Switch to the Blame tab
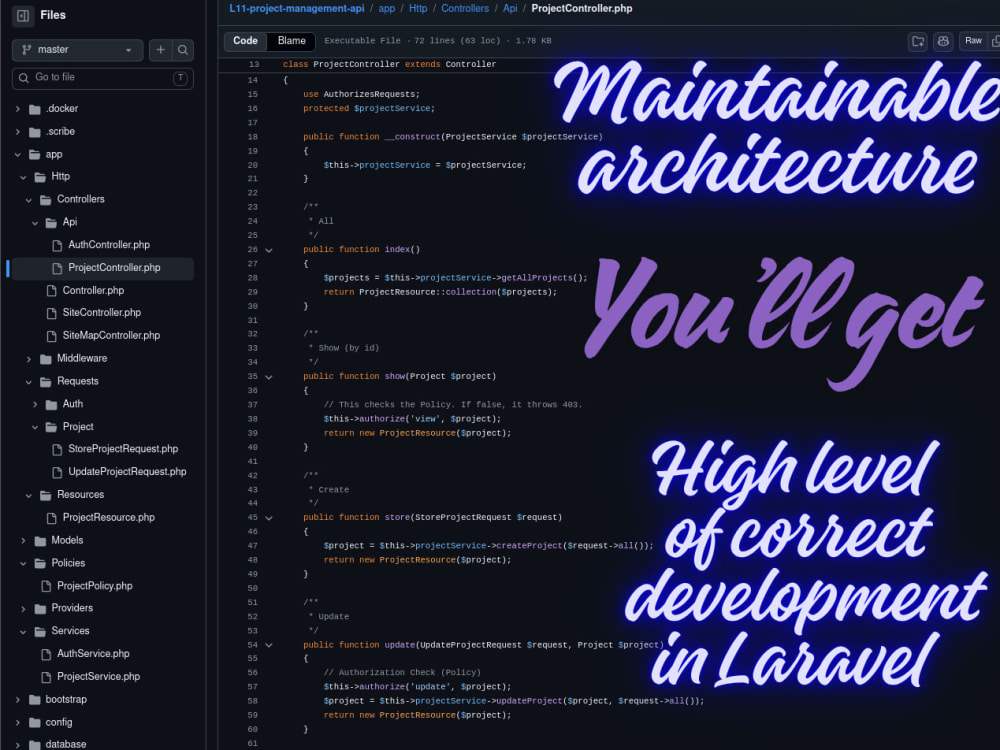 click(291, 41)
